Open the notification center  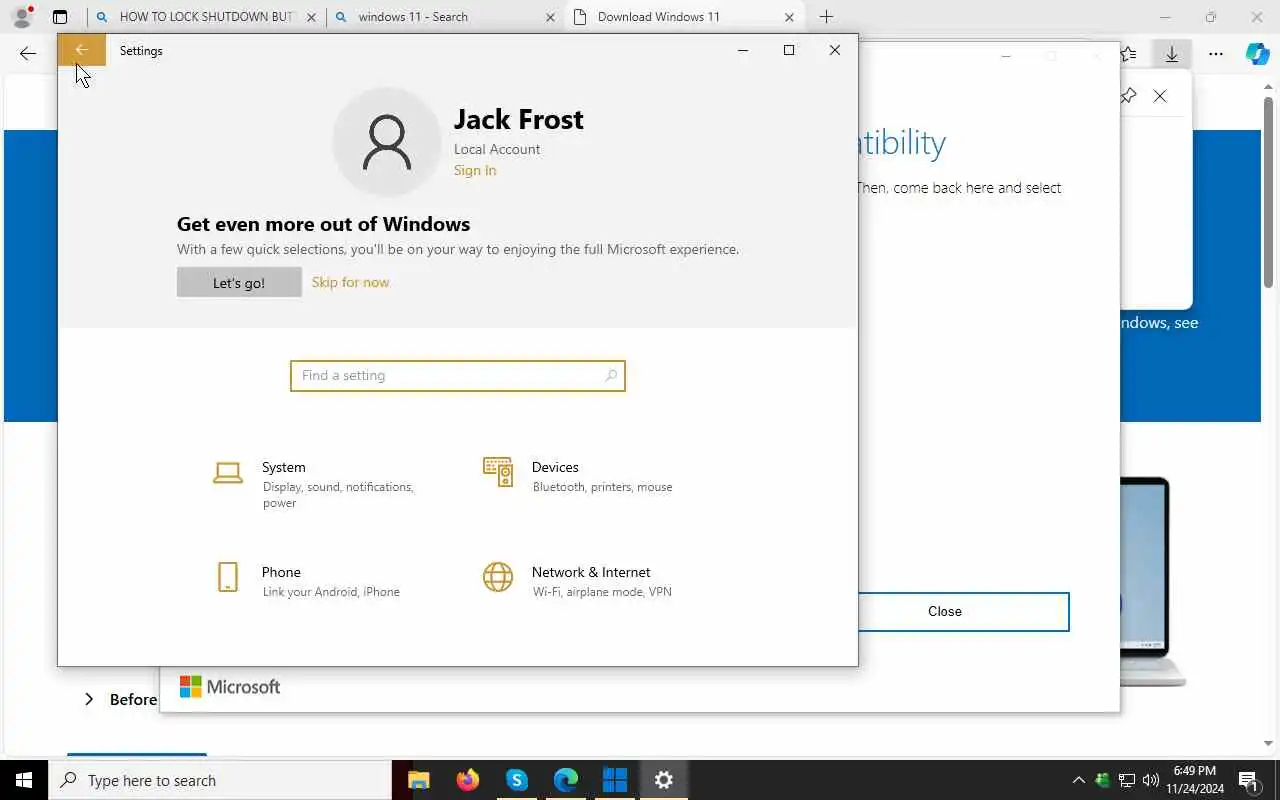1248,780
